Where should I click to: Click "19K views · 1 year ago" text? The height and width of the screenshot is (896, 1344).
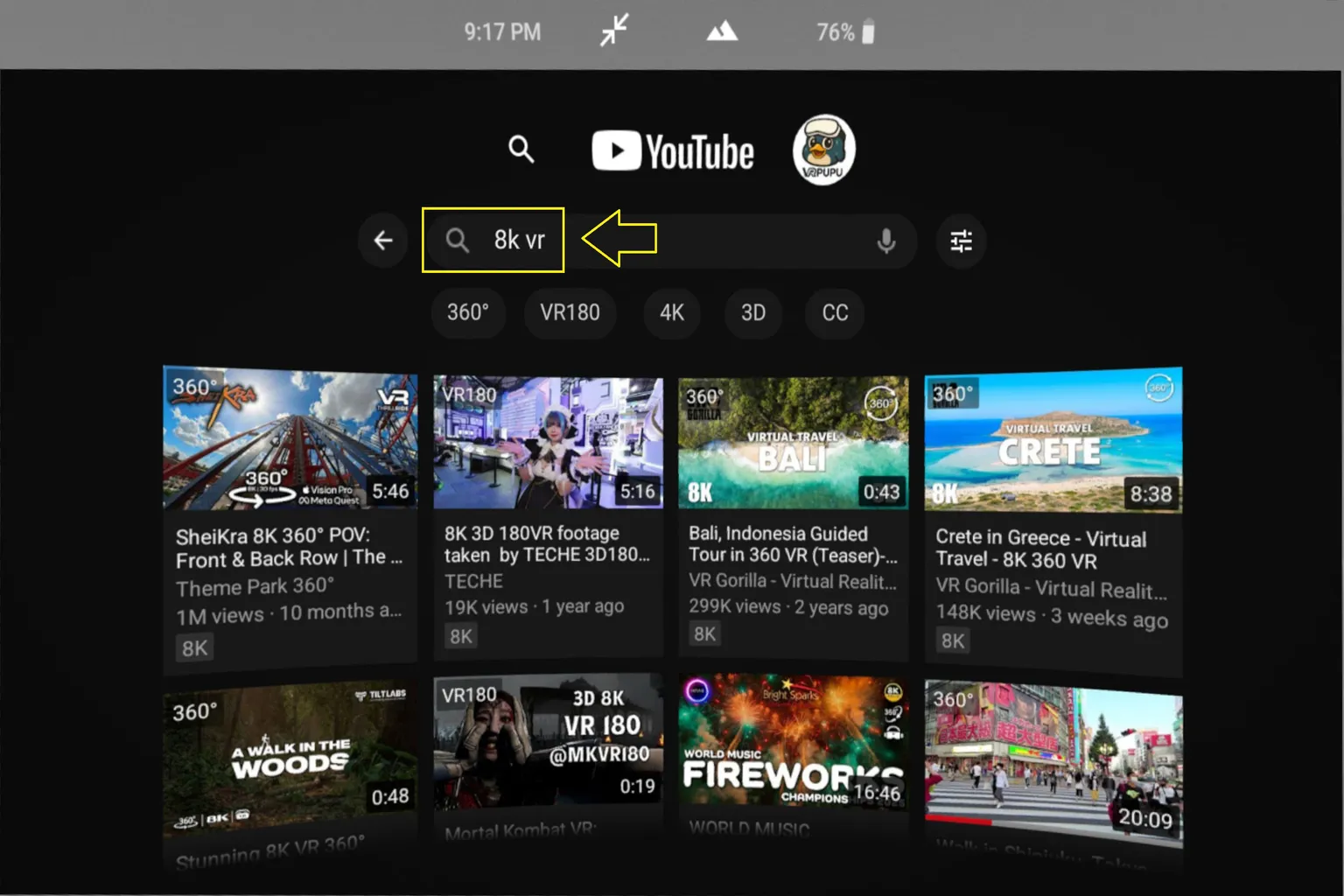(x=534, y=606)
